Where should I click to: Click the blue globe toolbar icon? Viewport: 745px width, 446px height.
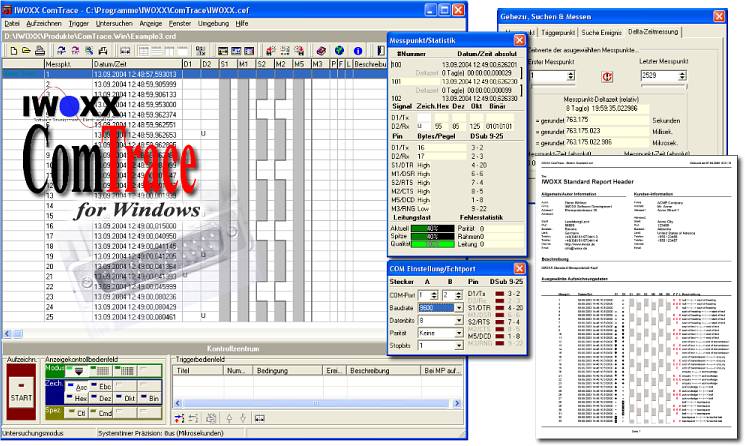coord(339,50)
